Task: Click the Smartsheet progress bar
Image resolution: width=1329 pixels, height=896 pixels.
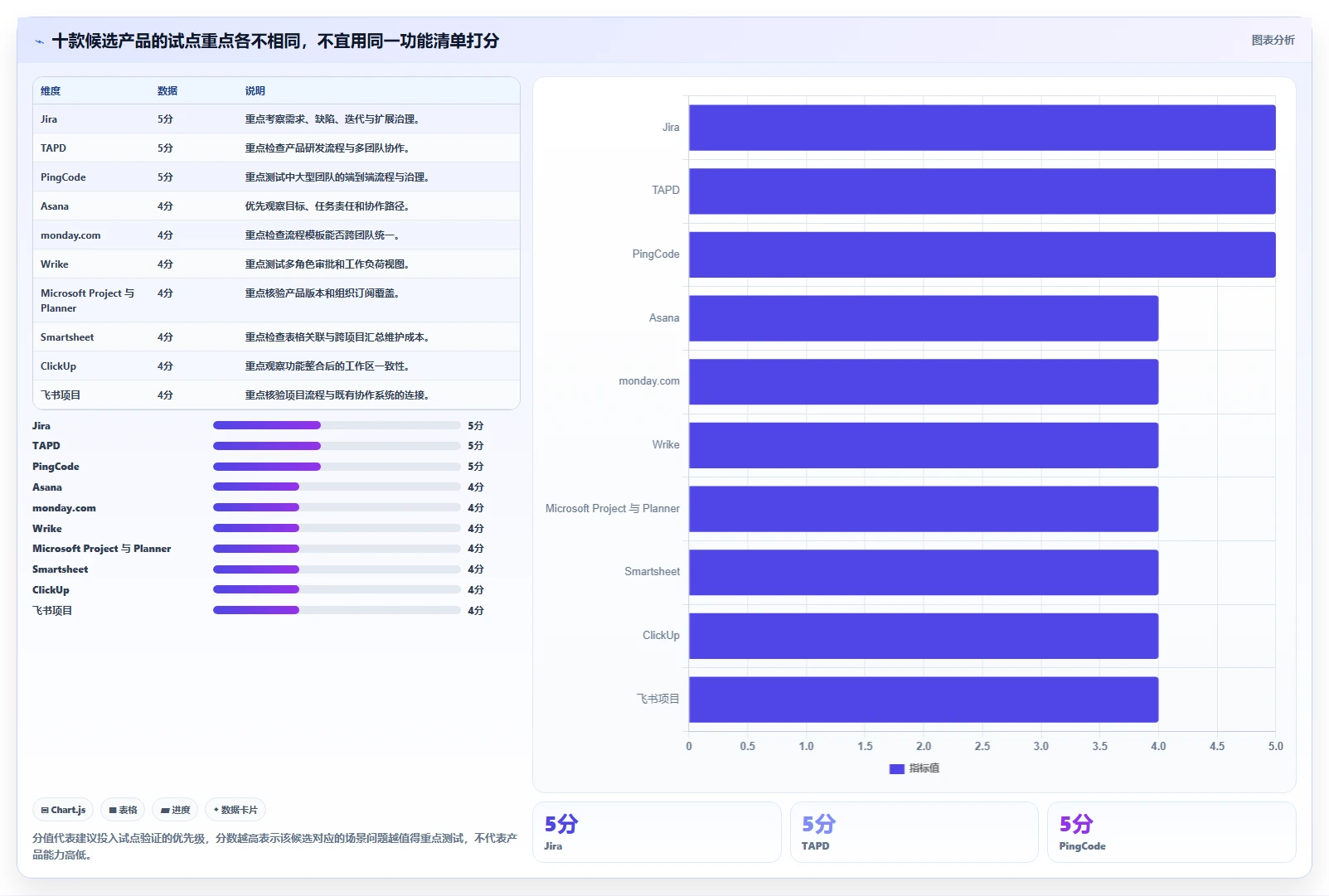Action: click(x=337, y=569)
